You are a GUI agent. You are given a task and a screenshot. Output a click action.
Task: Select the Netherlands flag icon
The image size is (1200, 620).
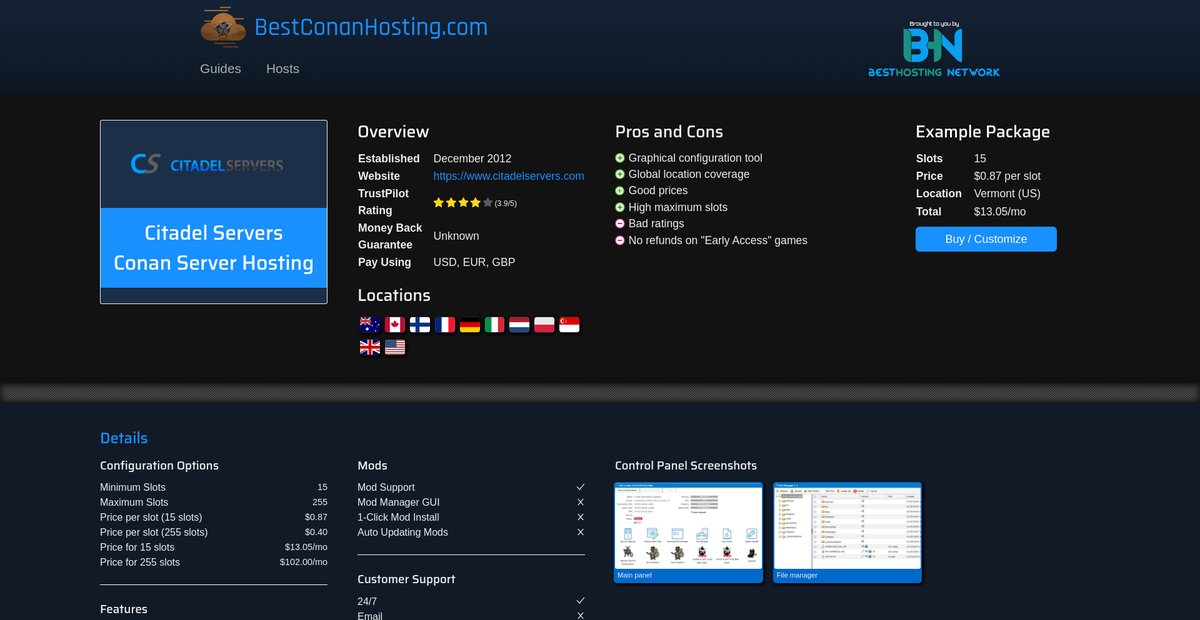(x=519, y=325)
